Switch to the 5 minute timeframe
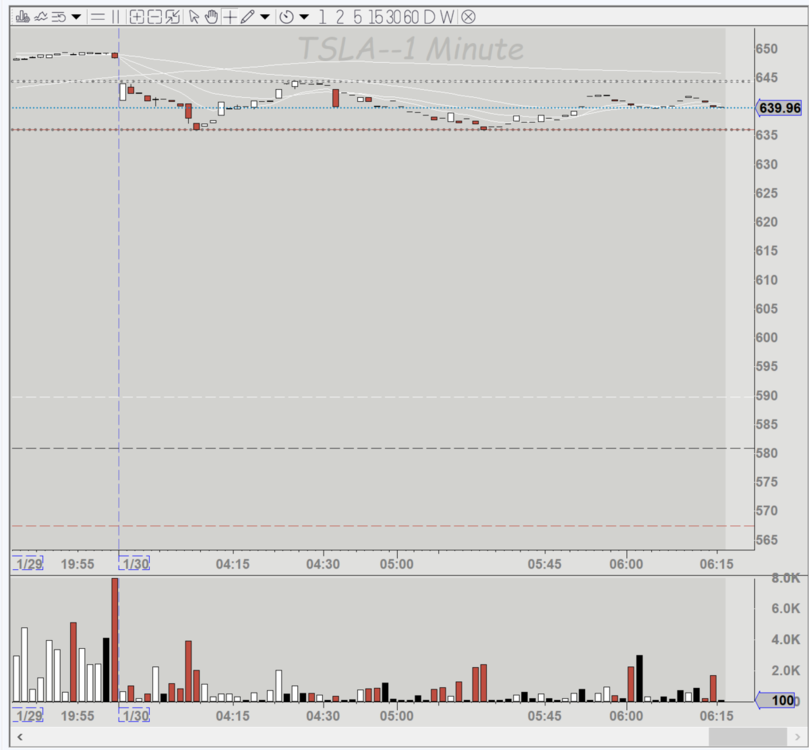809x750 pixels. tap(357, 17)
